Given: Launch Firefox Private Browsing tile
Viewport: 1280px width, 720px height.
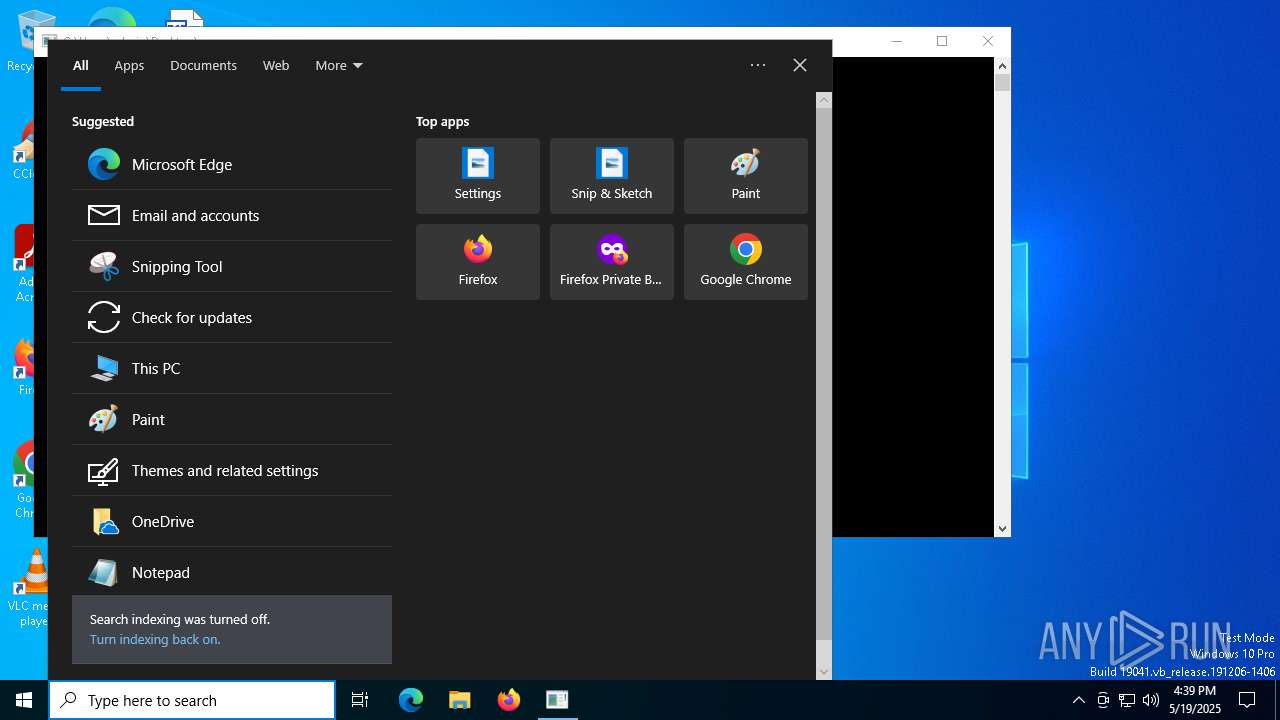Looking at the screenshot, I should 612,262.
